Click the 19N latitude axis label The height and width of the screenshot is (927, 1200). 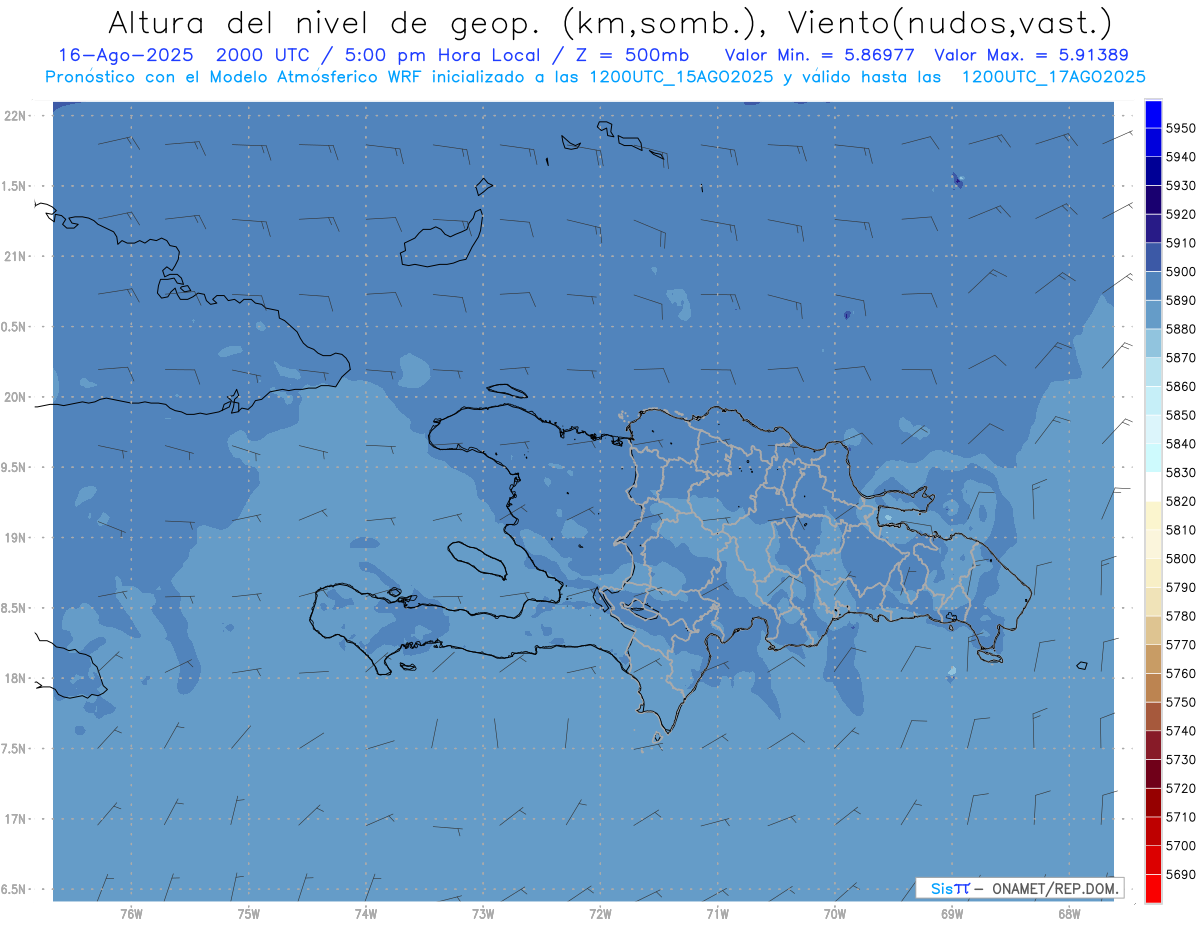(x=17, y=538)
